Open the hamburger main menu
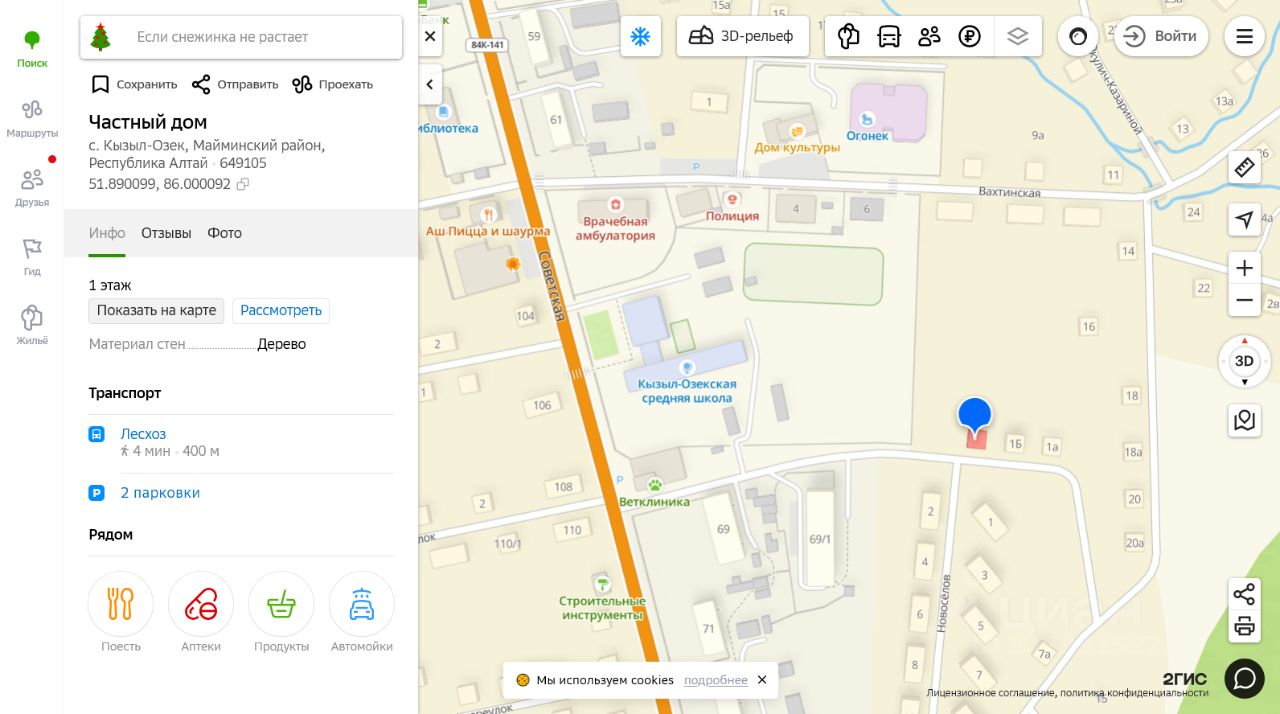Screen dimensions: 1280x714 1244,37
